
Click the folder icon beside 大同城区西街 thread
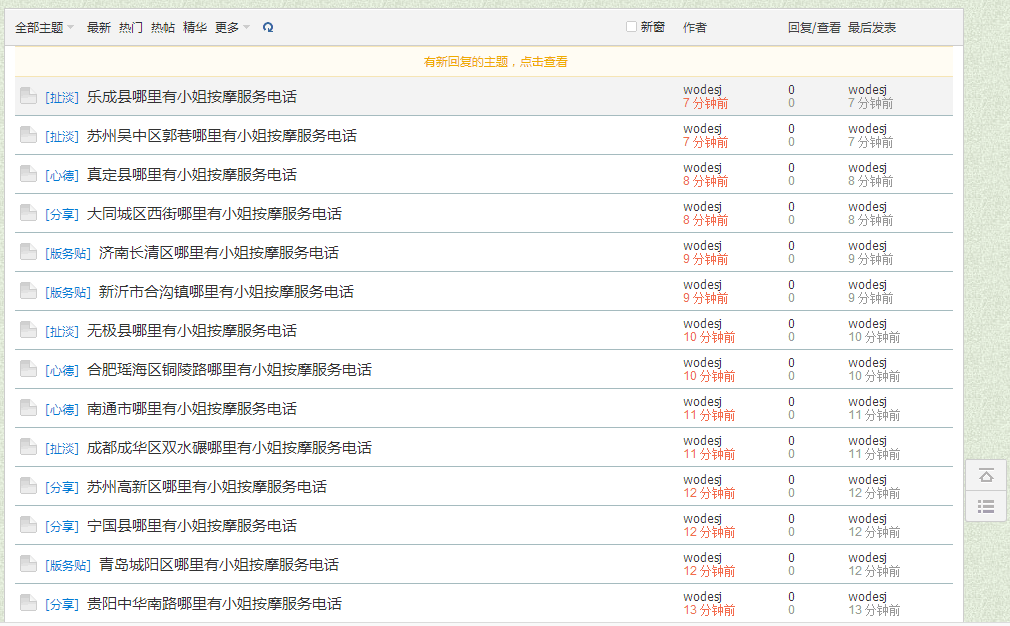click(x=28, y=213)
